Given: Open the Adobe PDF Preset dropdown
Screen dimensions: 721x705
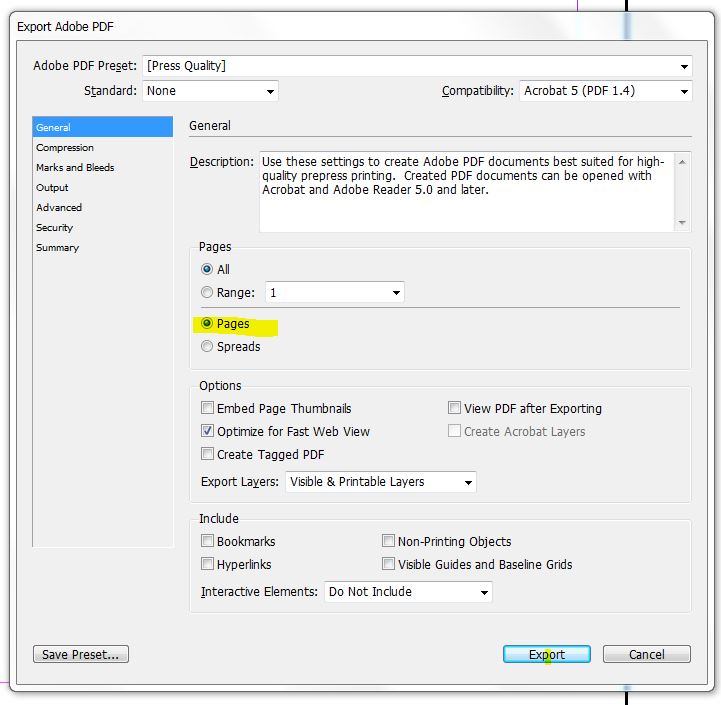Looking at the screenshot, I should pyautogui.click(x=417, y=66).
